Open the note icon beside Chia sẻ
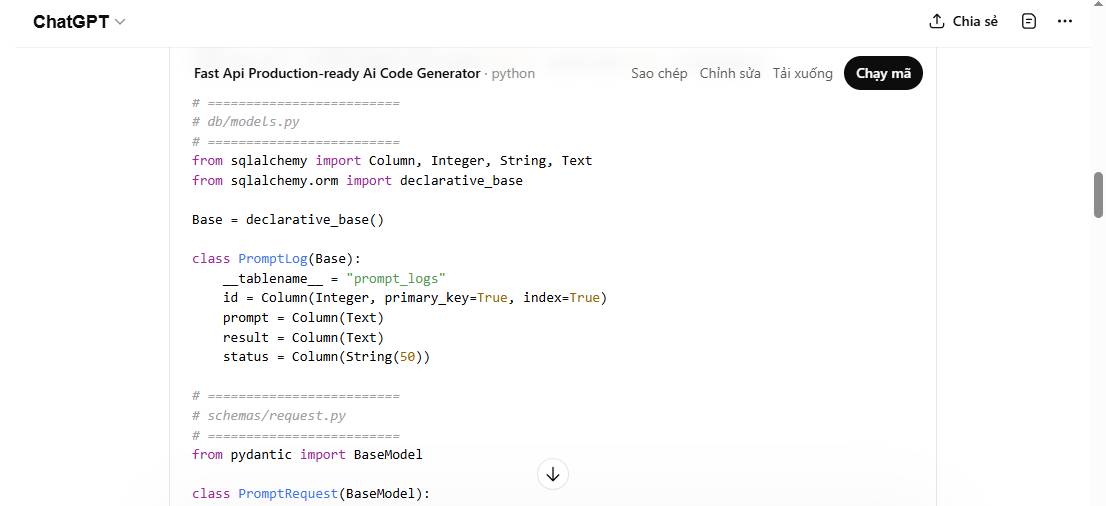This screenshot has width=1106, height=506. pyautogui.click(x=1029, y=21)
